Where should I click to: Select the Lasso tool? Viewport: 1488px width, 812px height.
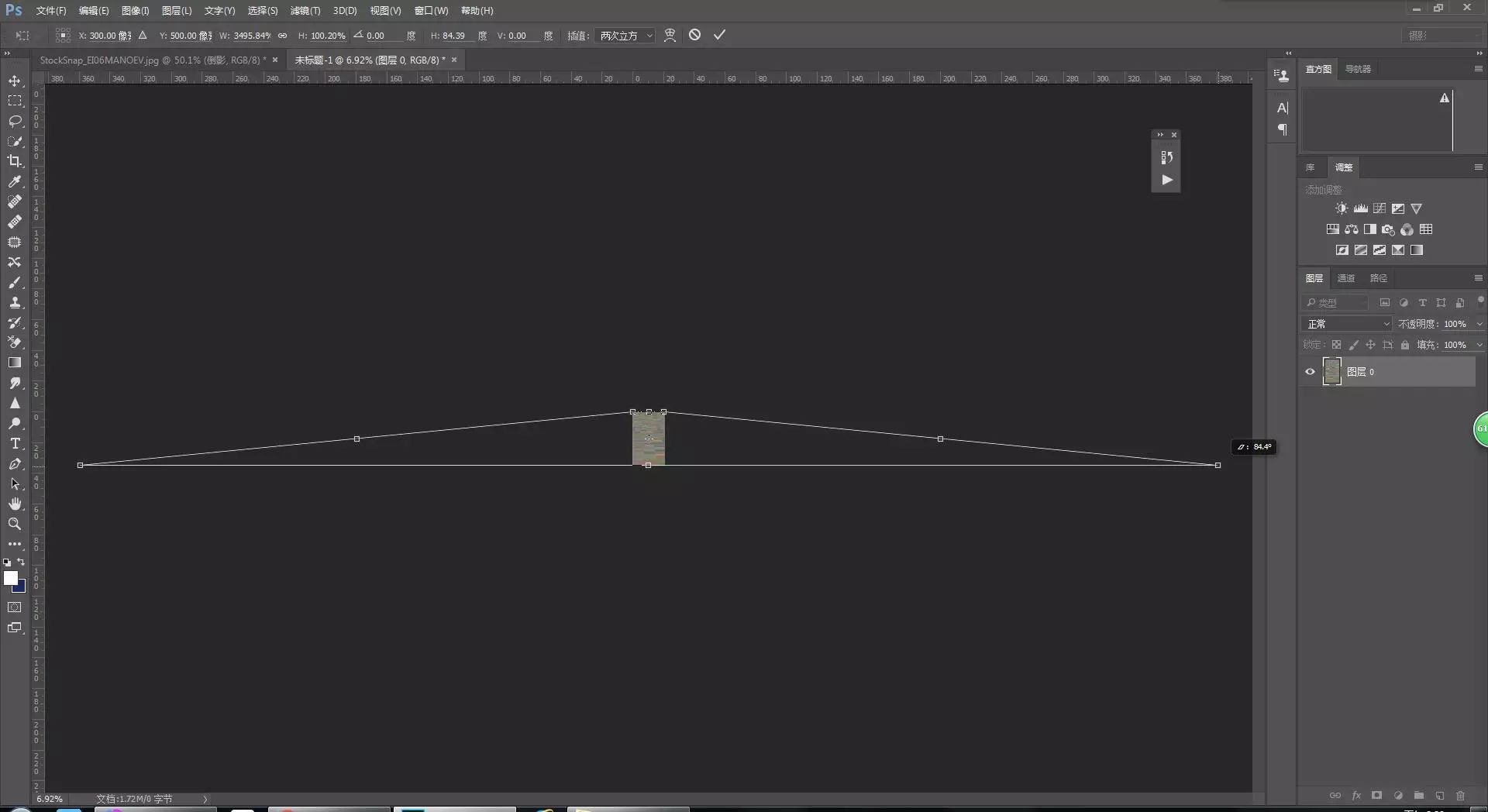pos(15,121)
